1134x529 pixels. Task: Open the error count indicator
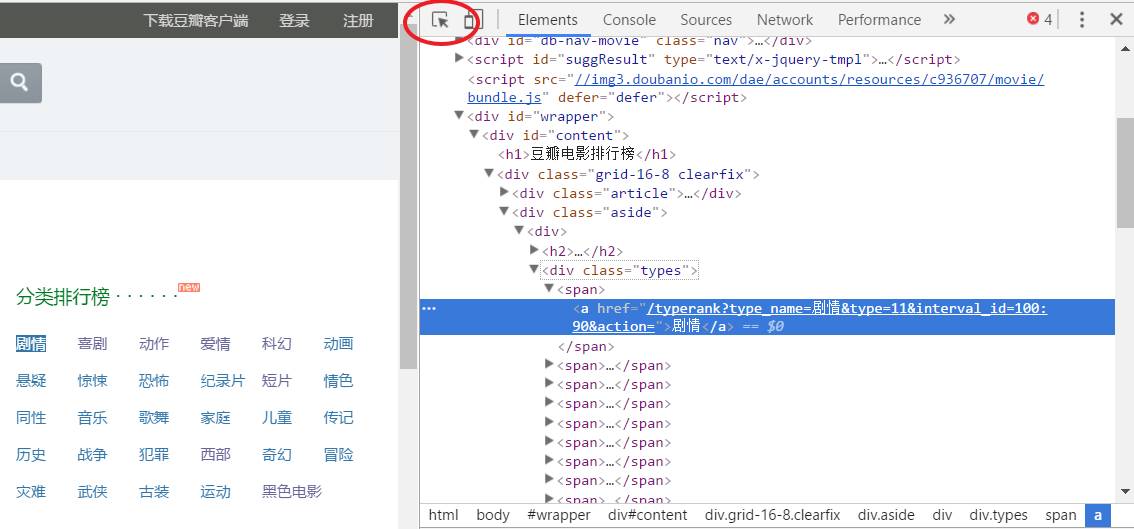[1040, 20]
